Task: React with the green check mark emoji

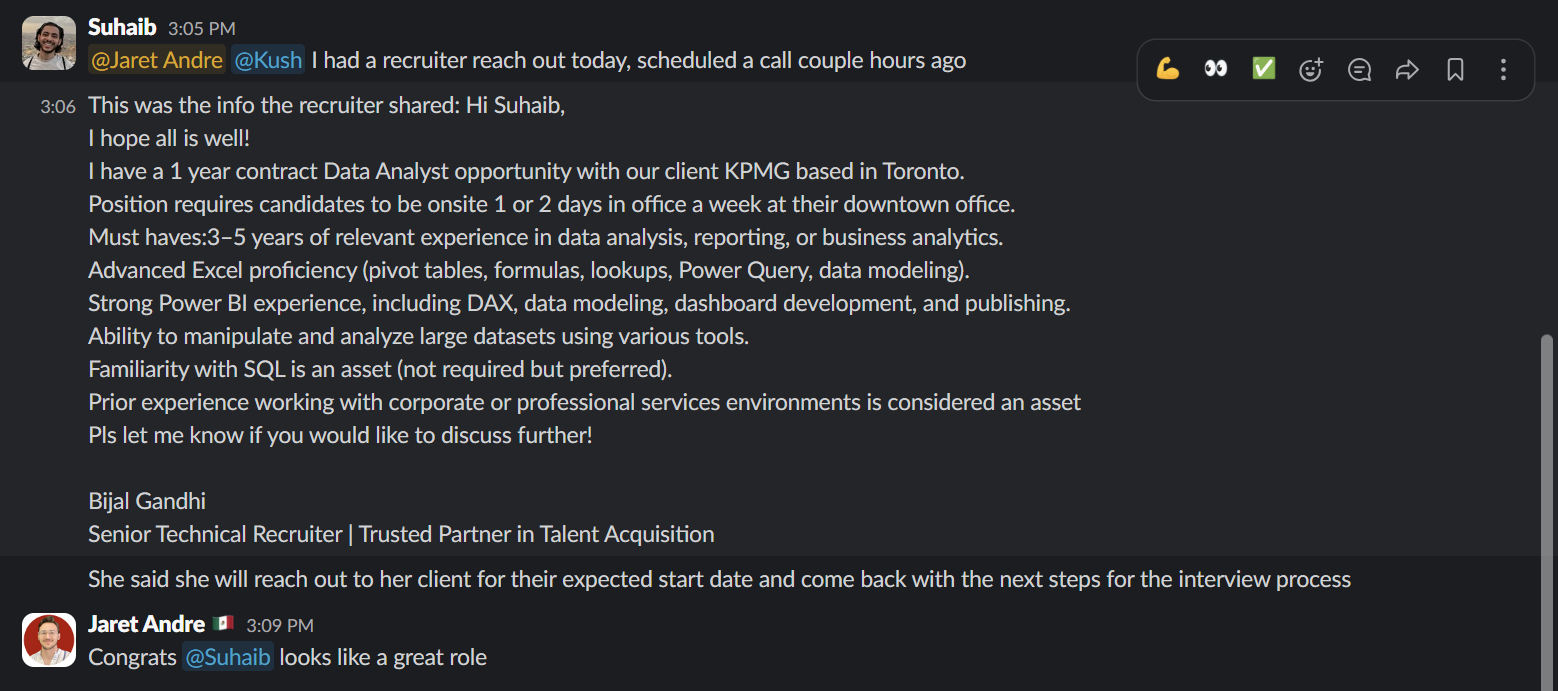Action: point(1264,69)
